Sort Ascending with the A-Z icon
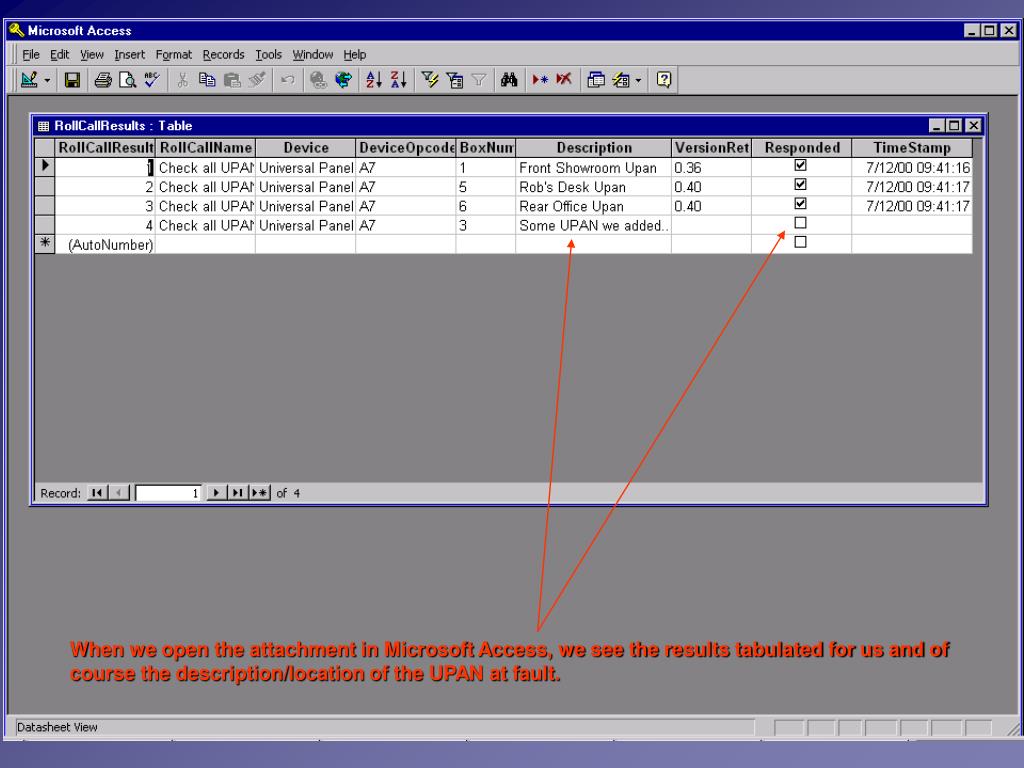This screenshot has height=768, width=1024. coord(374,80)
